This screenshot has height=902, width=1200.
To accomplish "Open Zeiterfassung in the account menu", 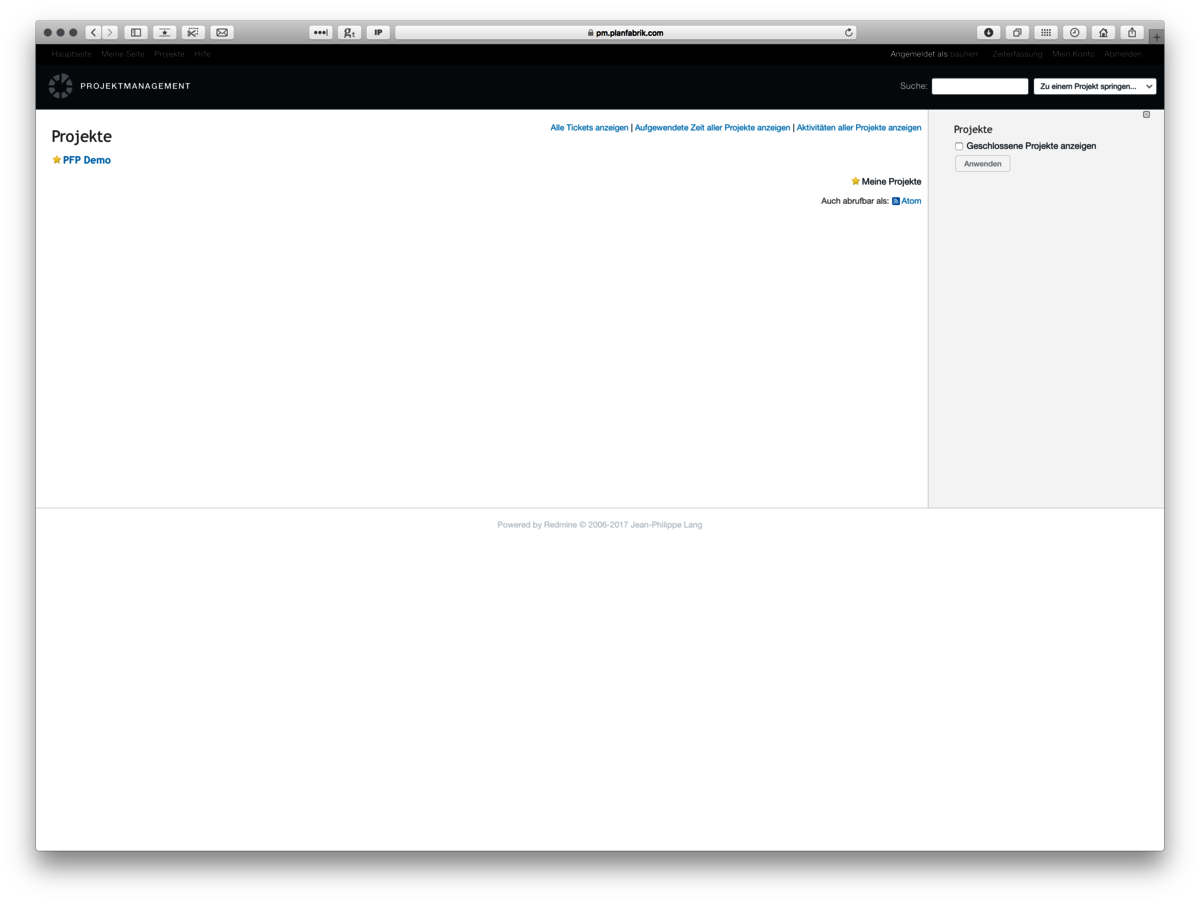I will (1017, 54).
